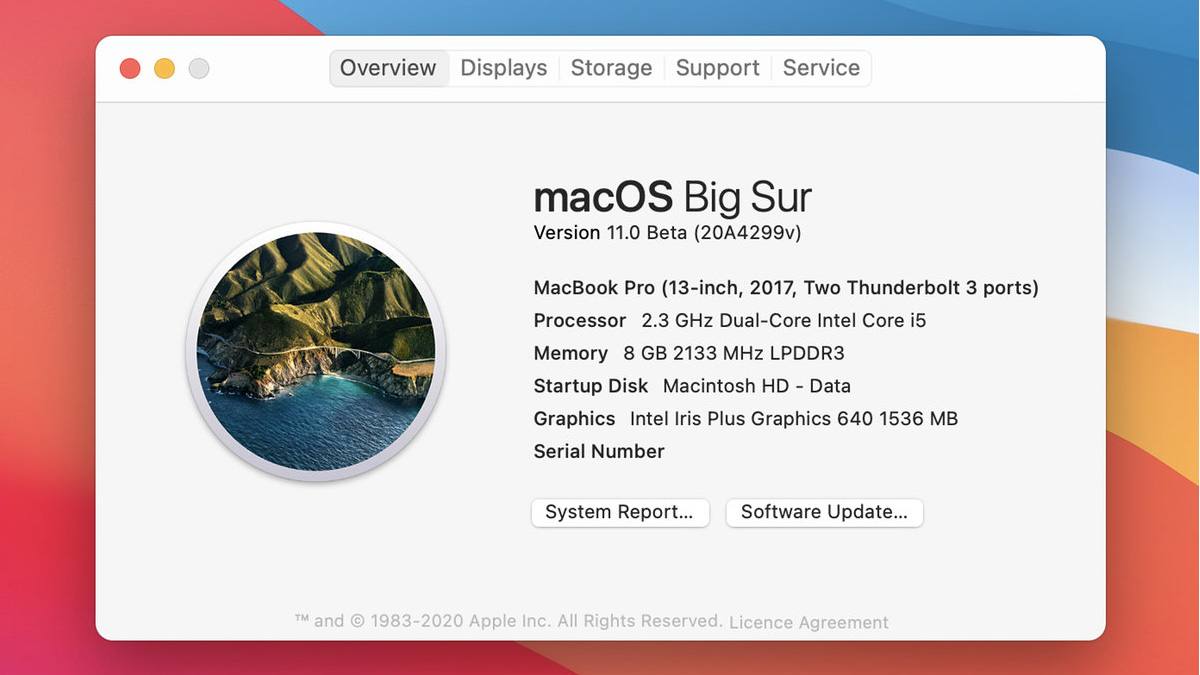
Task: Click the Serial Number label
Action: (x=599, y=452)
